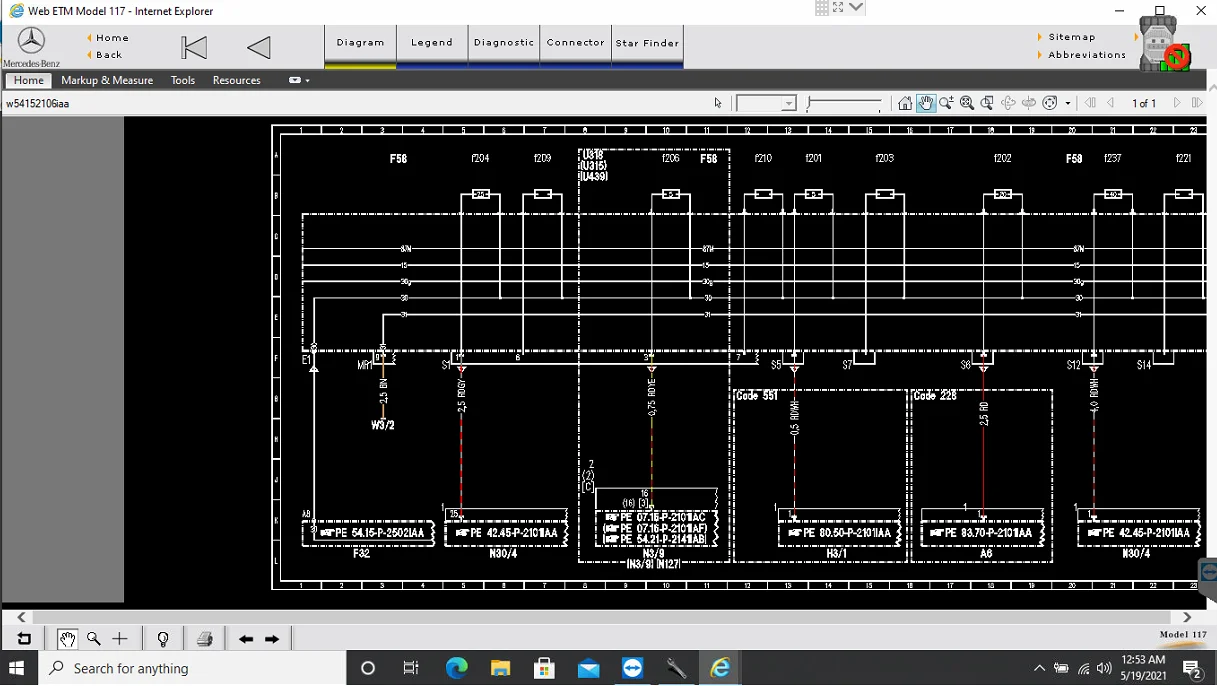Click the Mercedes-Benz logo
This screenshot has width=1217, height=686.
pos(31,46)
